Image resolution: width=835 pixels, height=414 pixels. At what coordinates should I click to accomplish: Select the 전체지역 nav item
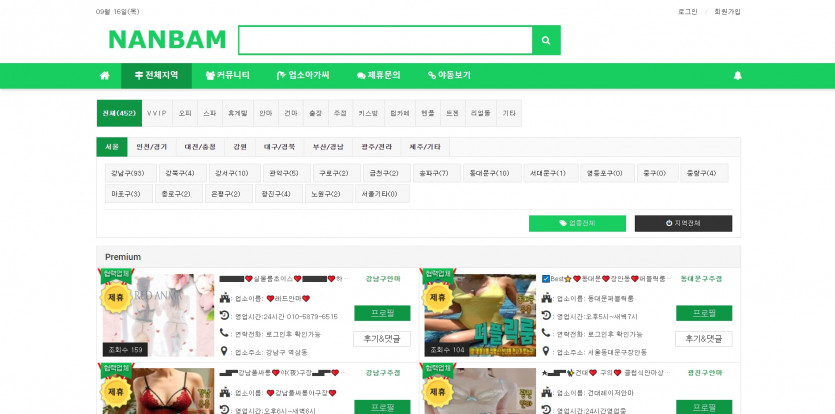[155, 75]
